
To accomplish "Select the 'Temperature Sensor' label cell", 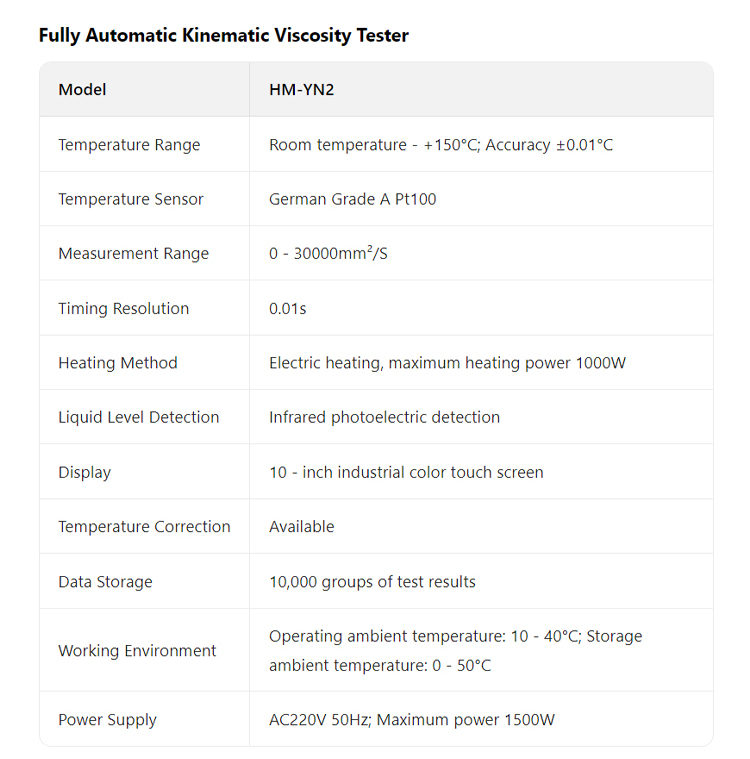I will pos(130,199).
